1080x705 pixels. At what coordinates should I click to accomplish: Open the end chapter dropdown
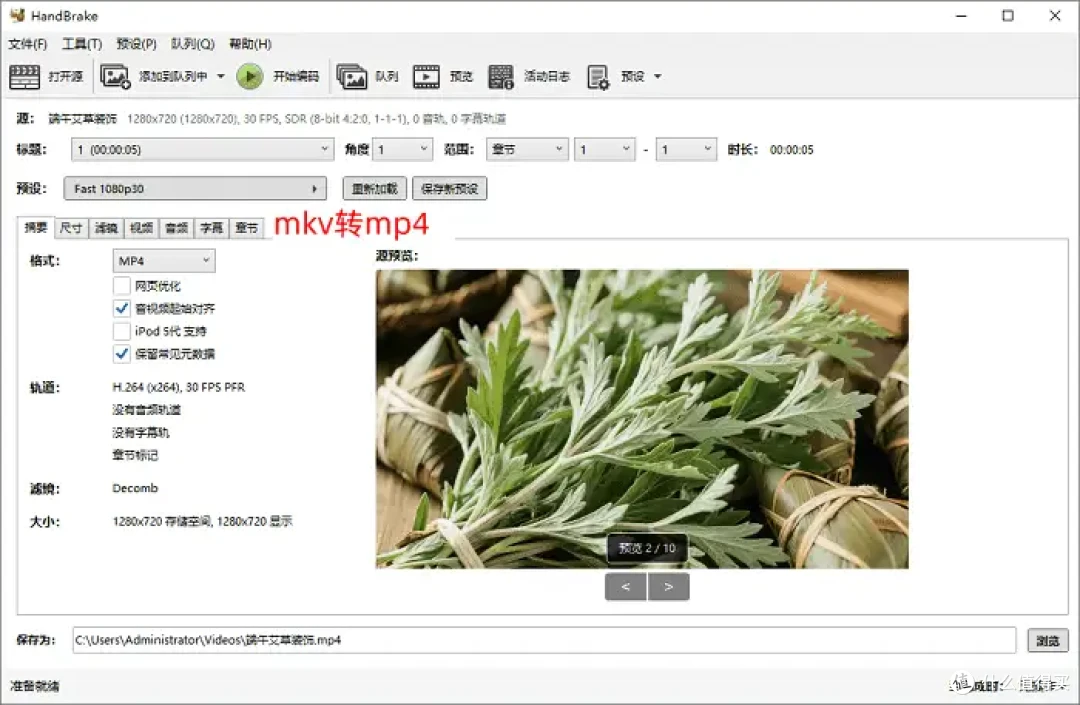(x=686, y=149)
